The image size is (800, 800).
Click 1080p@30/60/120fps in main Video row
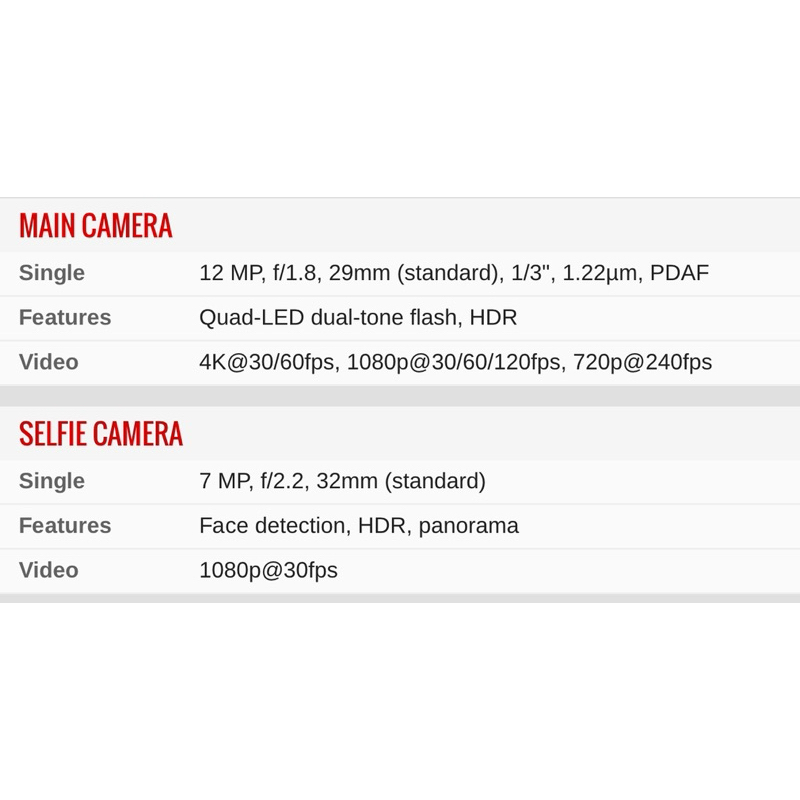pos(456,362)
